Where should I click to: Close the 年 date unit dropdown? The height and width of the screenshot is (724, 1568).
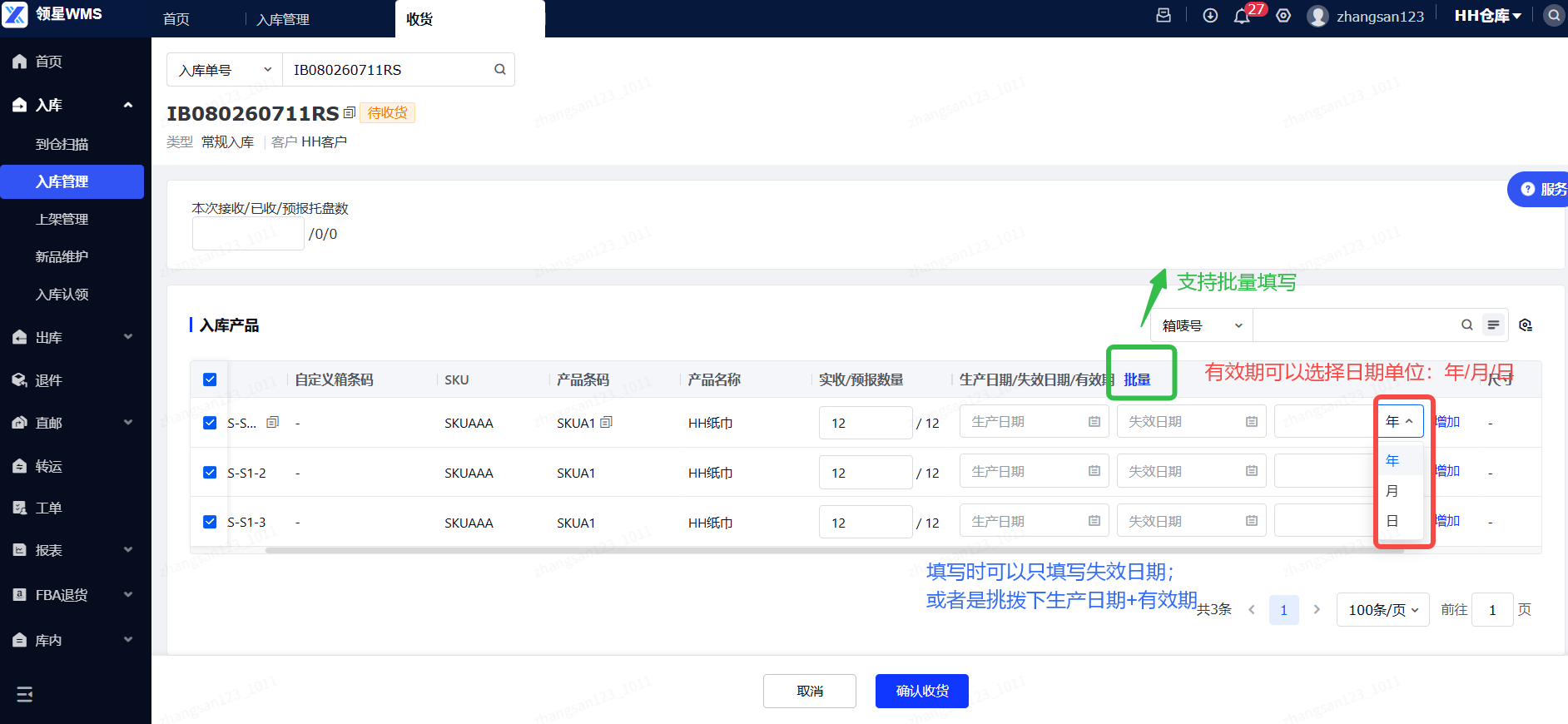1400,422
